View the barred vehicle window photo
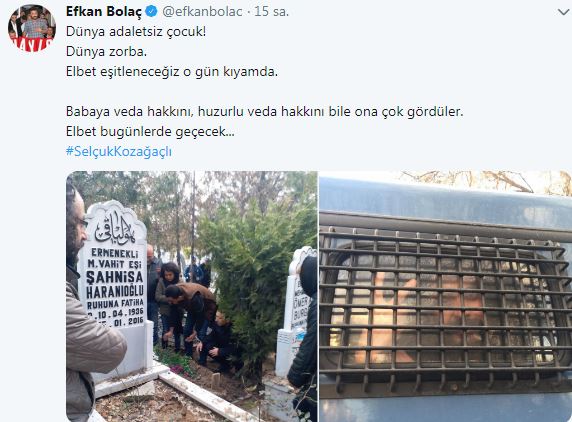The width and height of the screenshot is (572, 422). [x=445, y=296]
